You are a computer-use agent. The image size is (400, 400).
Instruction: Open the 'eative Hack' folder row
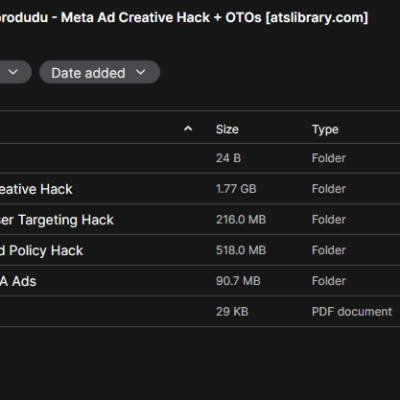click(x=200, y=189)
